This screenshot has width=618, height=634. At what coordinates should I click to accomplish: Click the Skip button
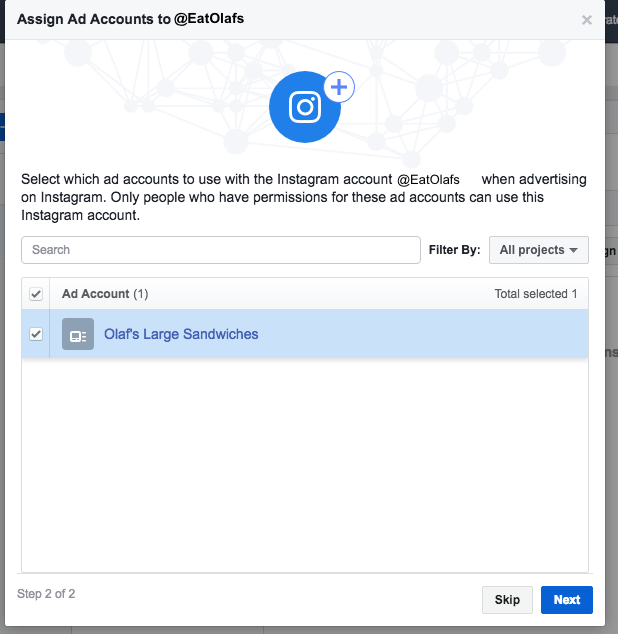click(507, 600)
